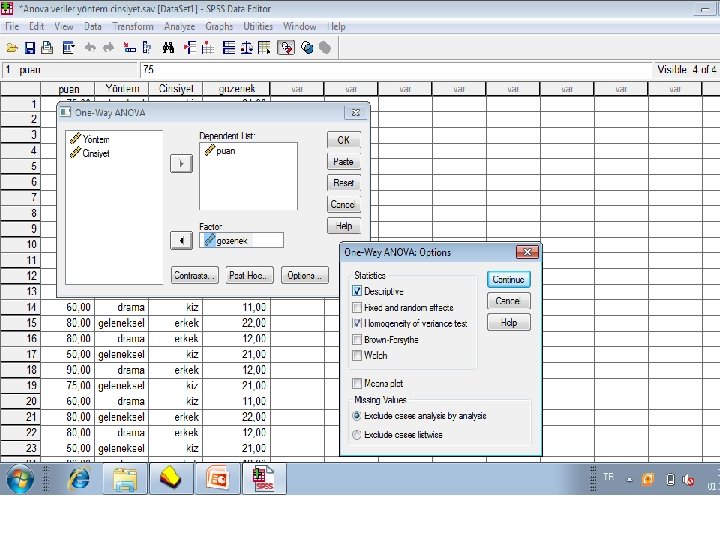Click the Print toolbar icon
Viewport: 720px width, 540px height.
coord(47,48)
